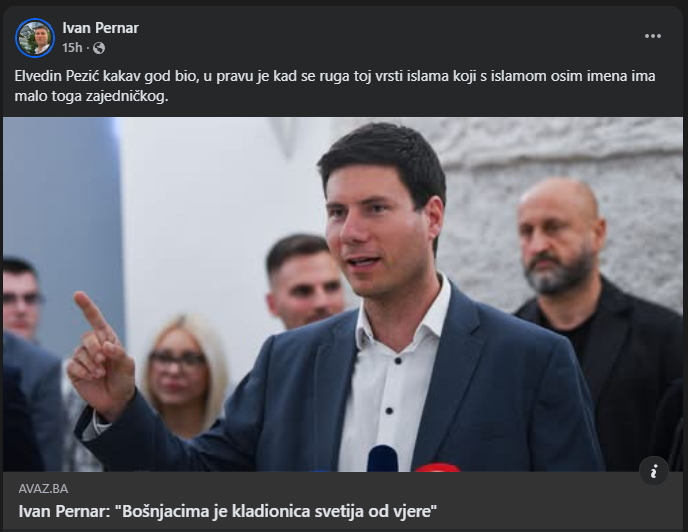Open Ivan Pernar's profile picture

coord(35,38)
